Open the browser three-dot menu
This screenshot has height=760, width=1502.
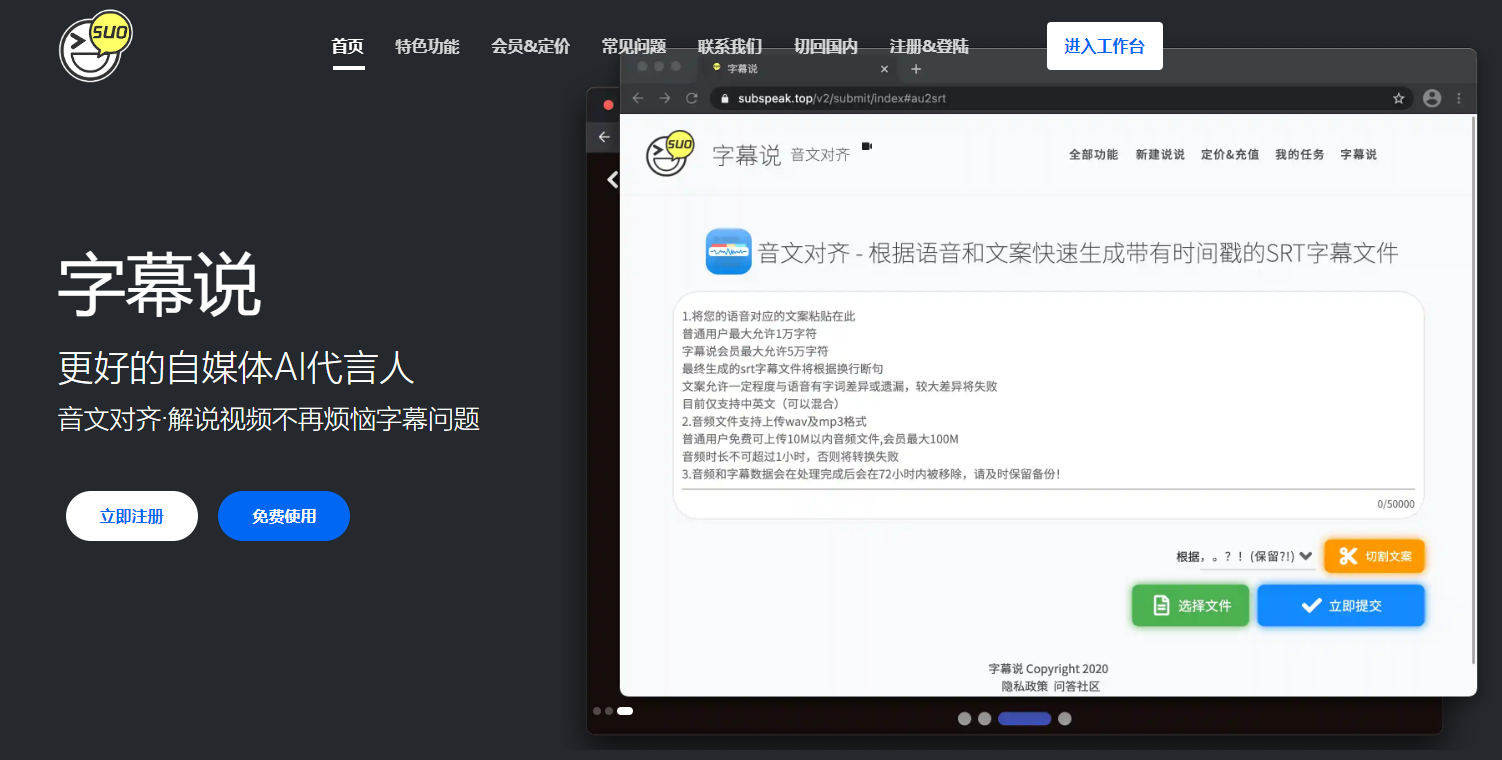pyautogui.click(x=1459, y=98)
